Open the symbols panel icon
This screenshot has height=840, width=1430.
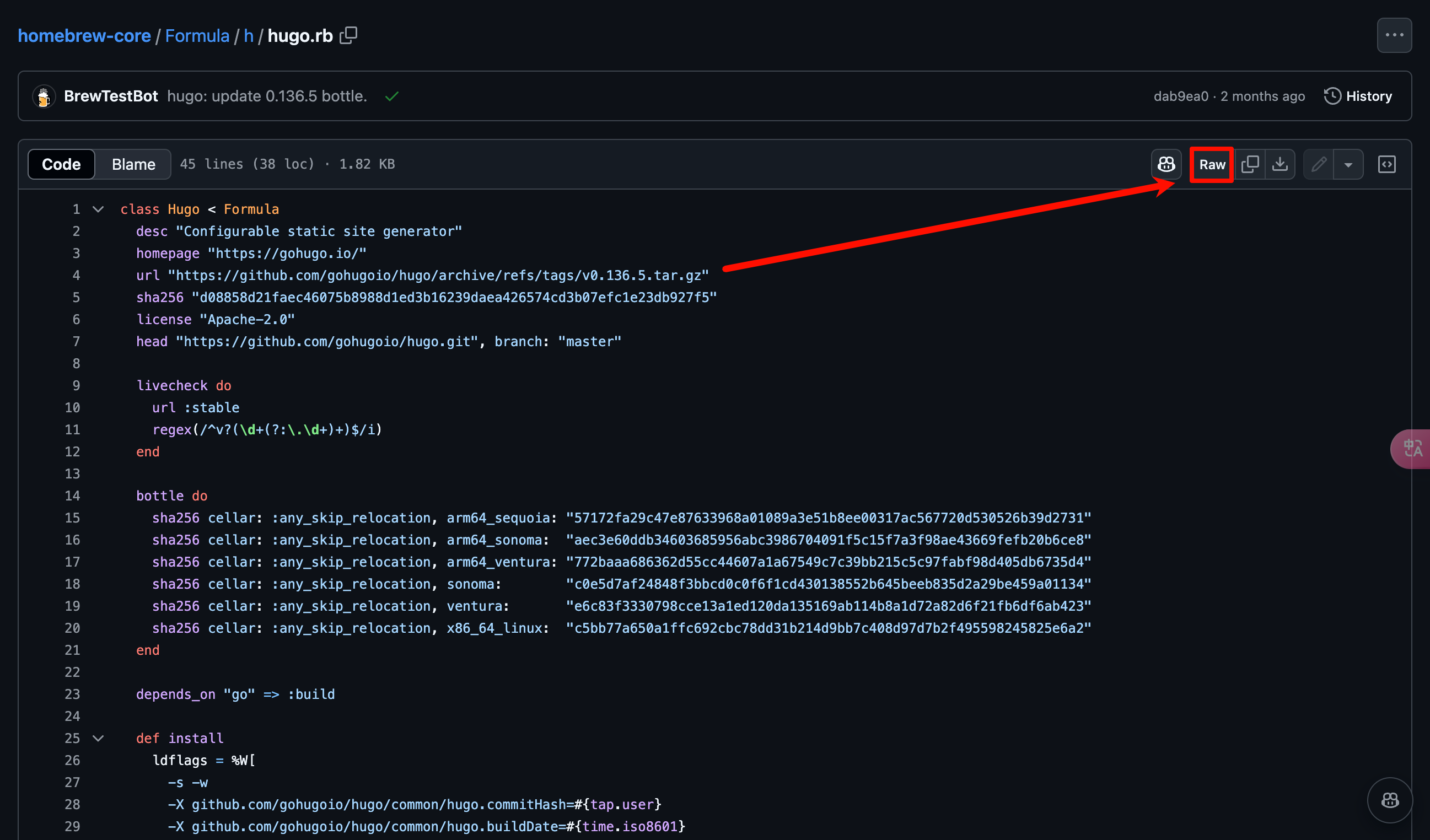[x=1386, y=164]
